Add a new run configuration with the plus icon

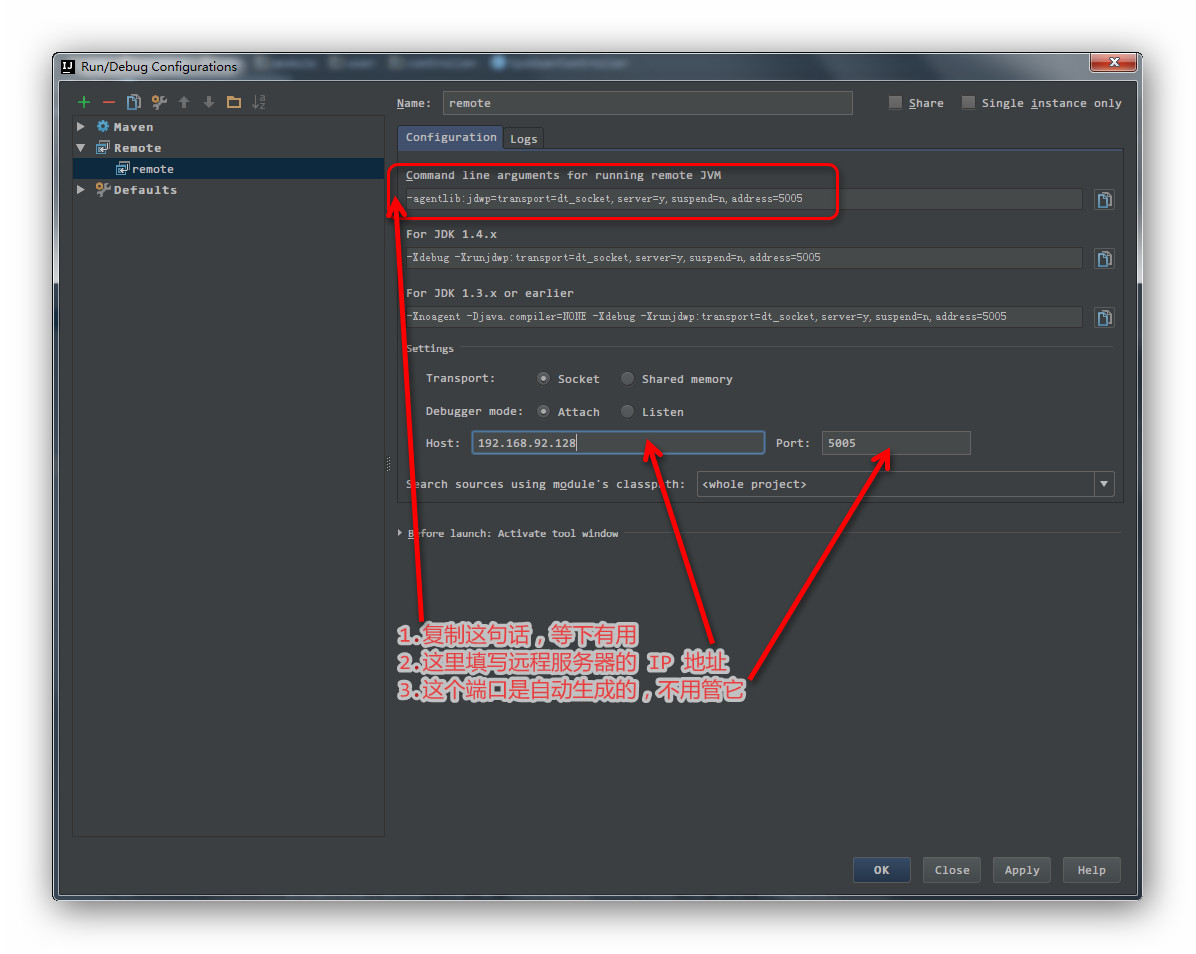84,101
